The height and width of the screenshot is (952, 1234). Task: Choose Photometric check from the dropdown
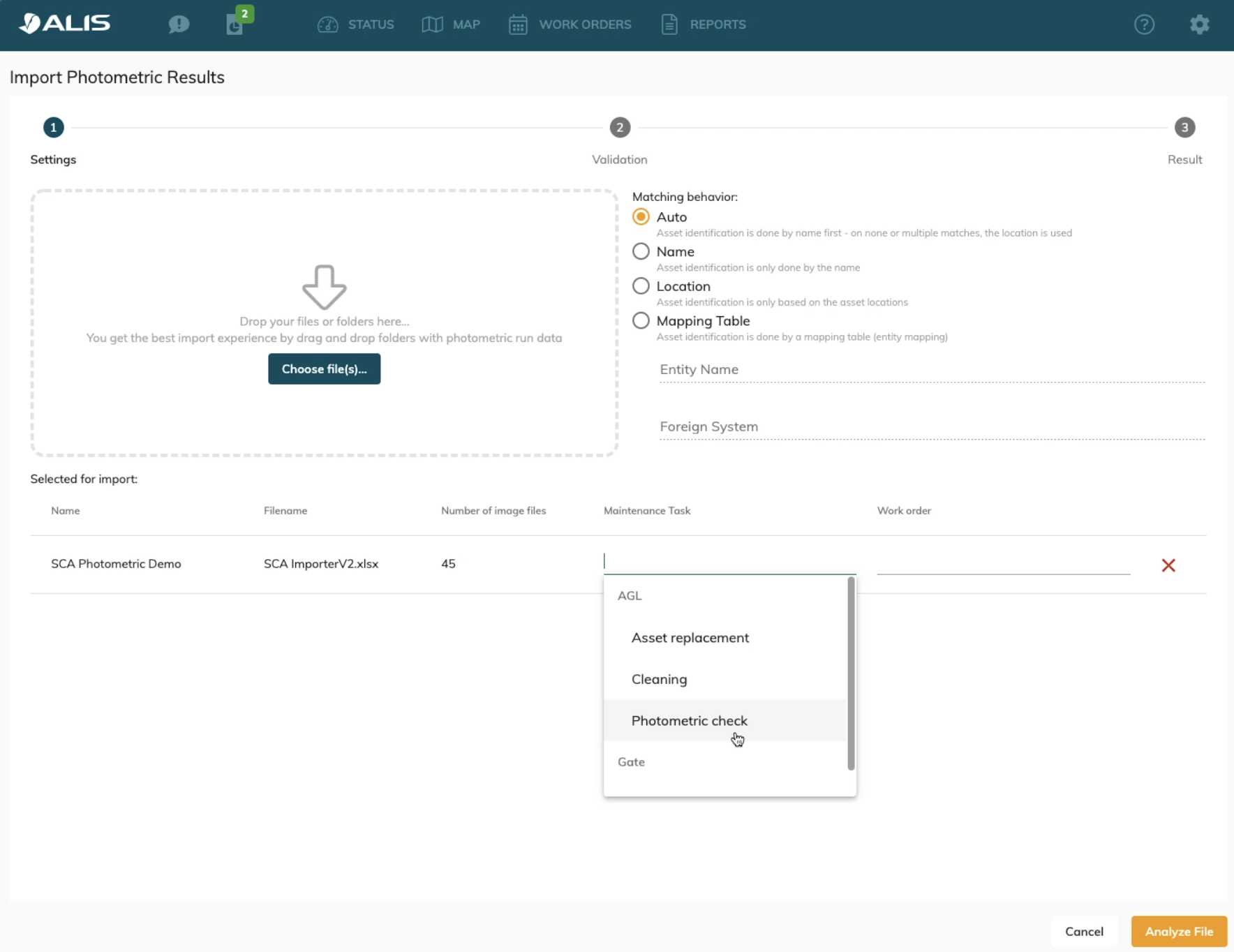689,720
